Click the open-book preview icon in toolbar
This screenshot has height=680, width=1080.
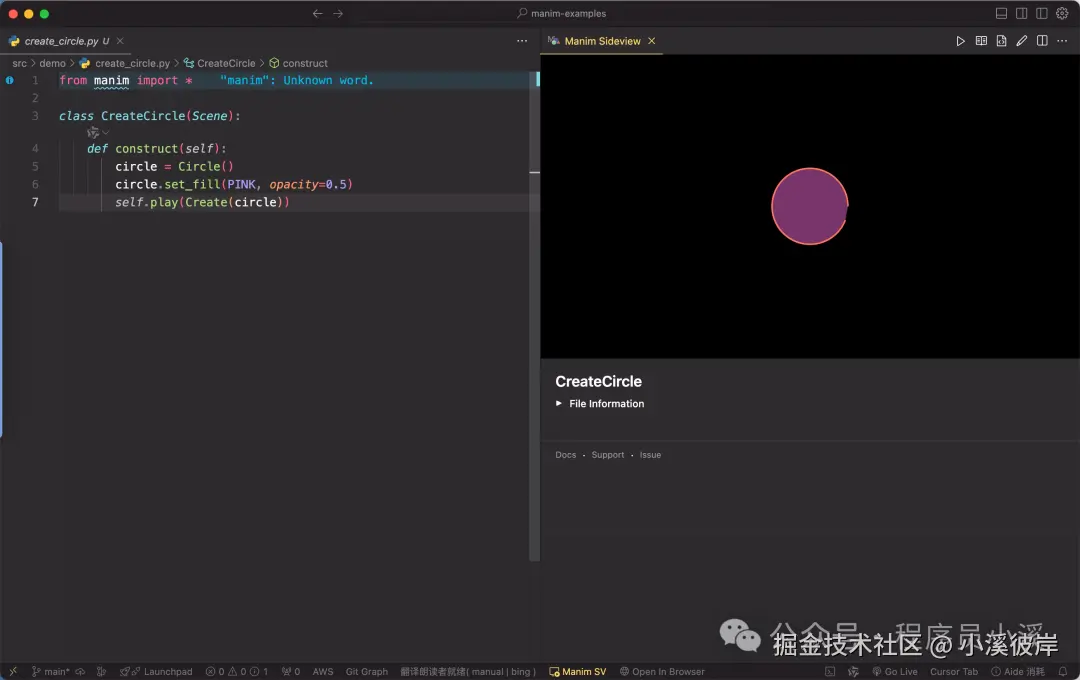pyautogui.click(x=982, y=41)
